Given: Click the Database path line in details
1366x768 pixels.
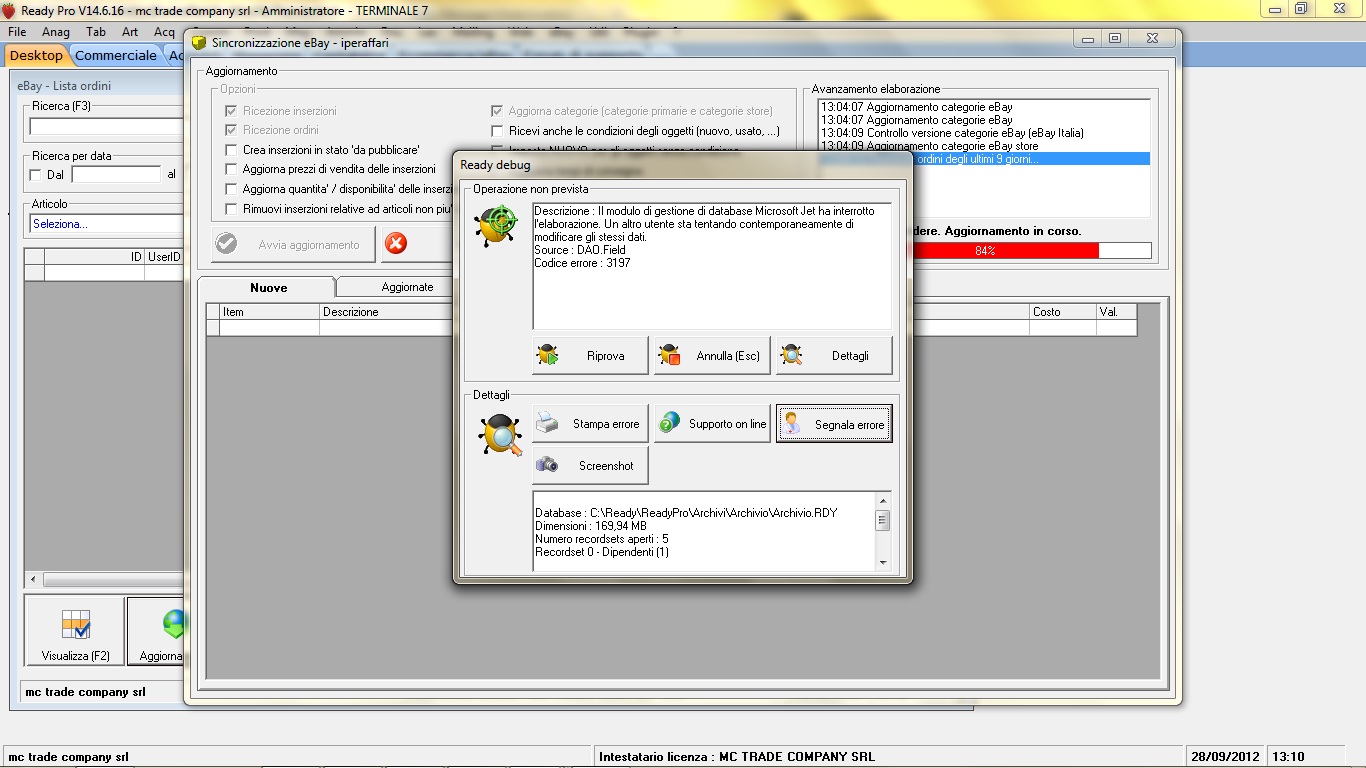Looking at the screenshot, I should [x=686, y=513].
